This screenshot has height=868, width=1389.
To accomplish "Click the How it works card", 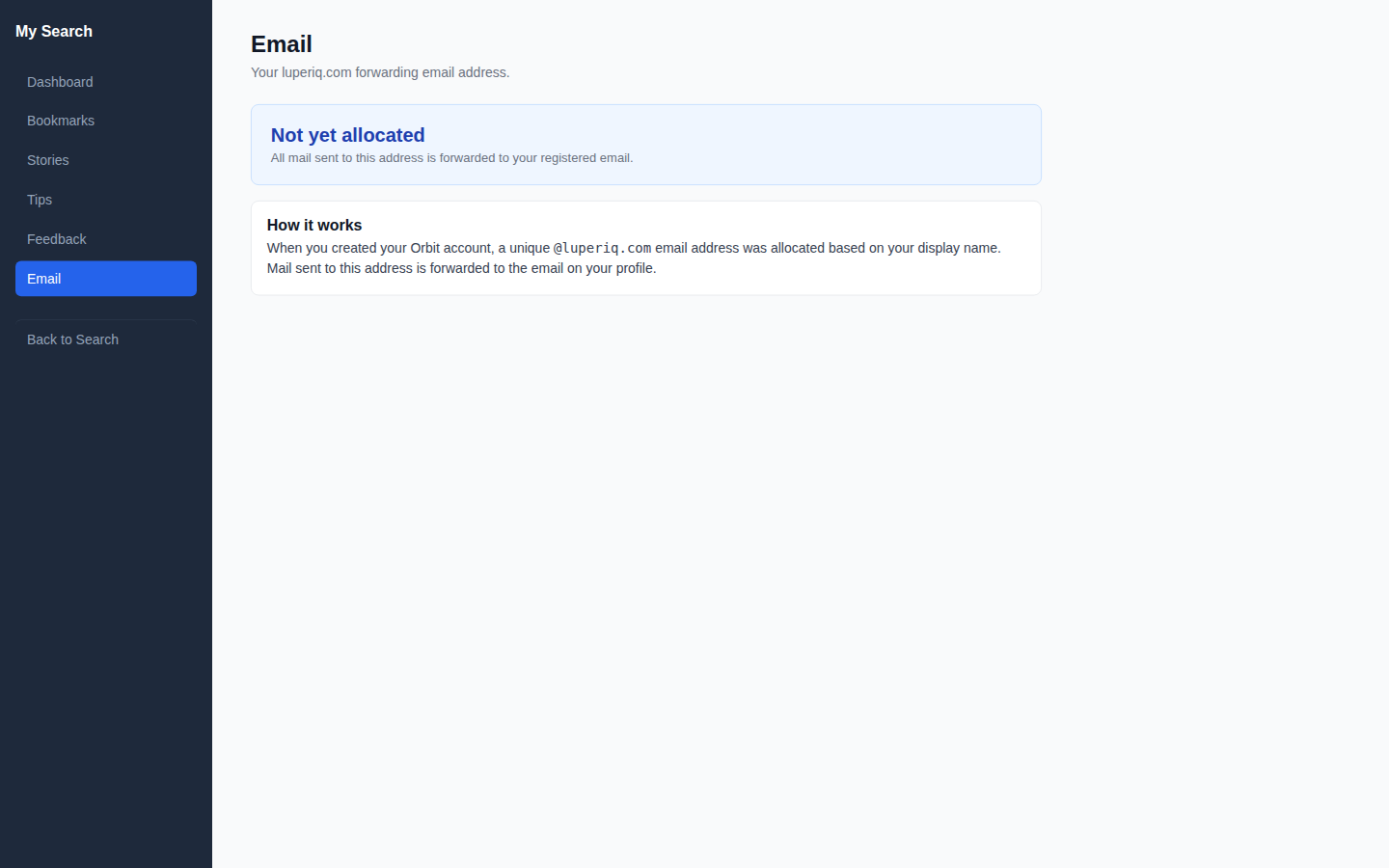I will [645, 248].
